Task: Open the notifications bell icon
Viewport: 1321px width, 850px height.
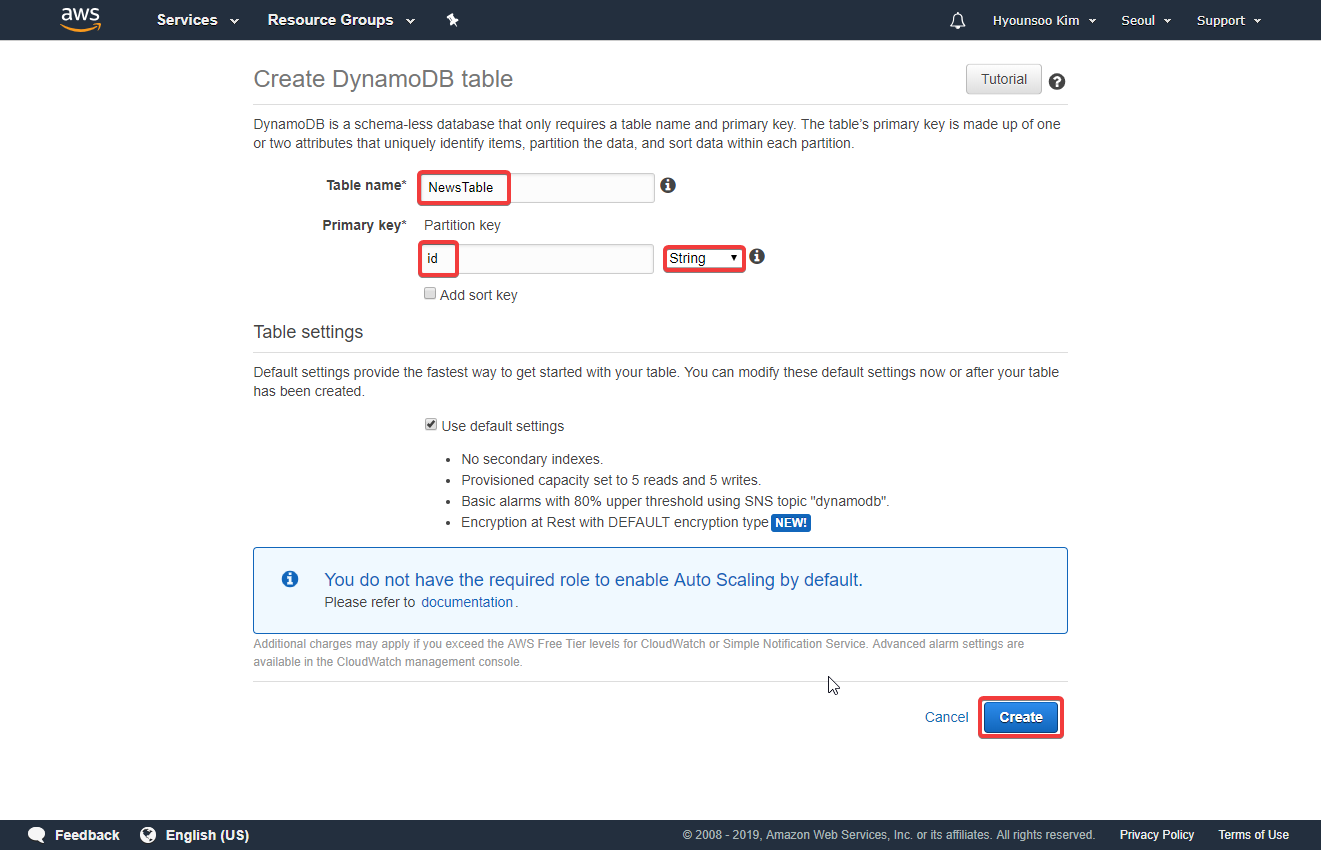Action: [x=958, y=20]
